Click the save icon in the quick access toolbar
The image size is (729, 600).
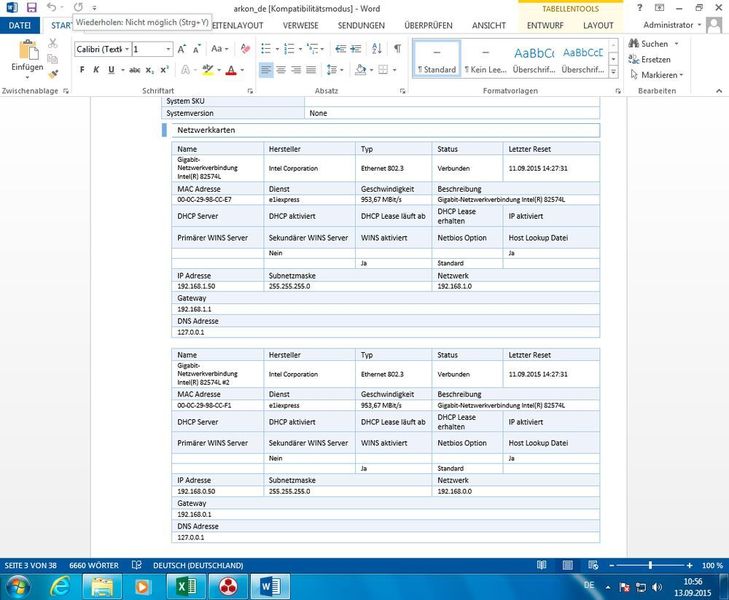point(30,7)
